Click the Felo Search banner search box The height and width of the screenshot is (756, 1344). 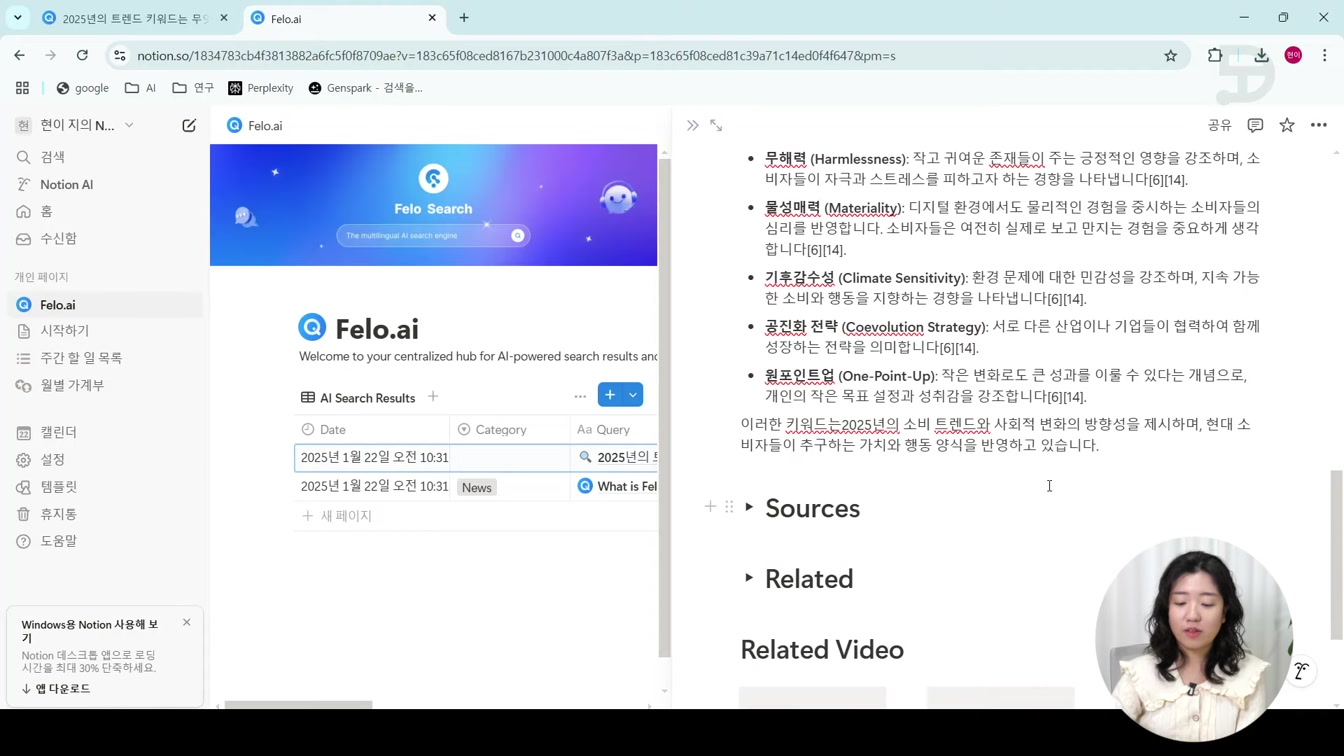(x=433, y=236)
